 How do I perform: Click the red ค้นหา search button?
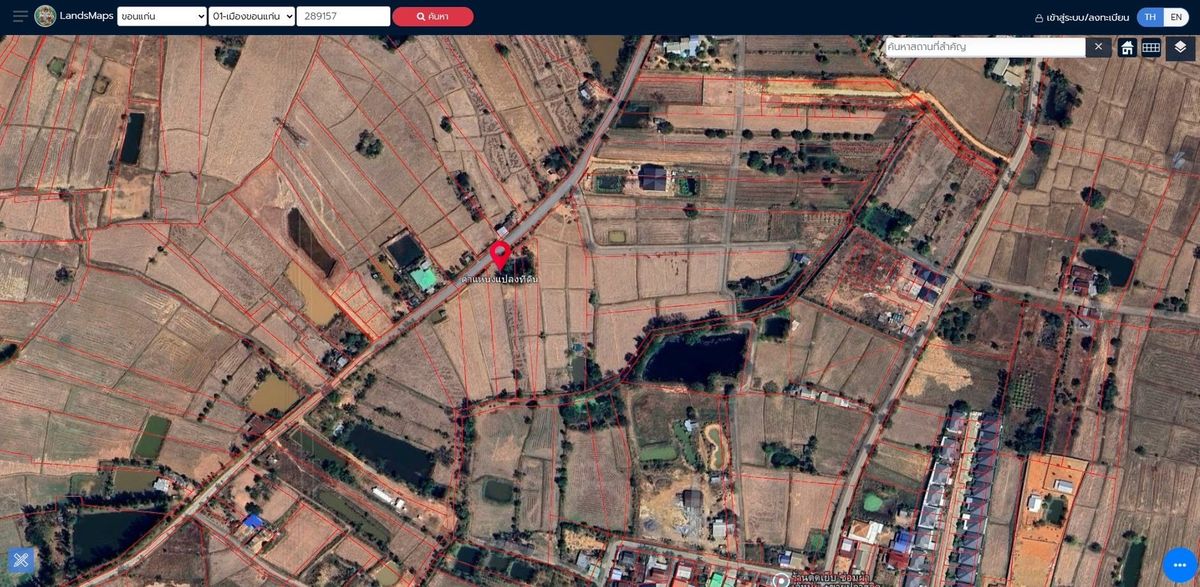(432, 16)
